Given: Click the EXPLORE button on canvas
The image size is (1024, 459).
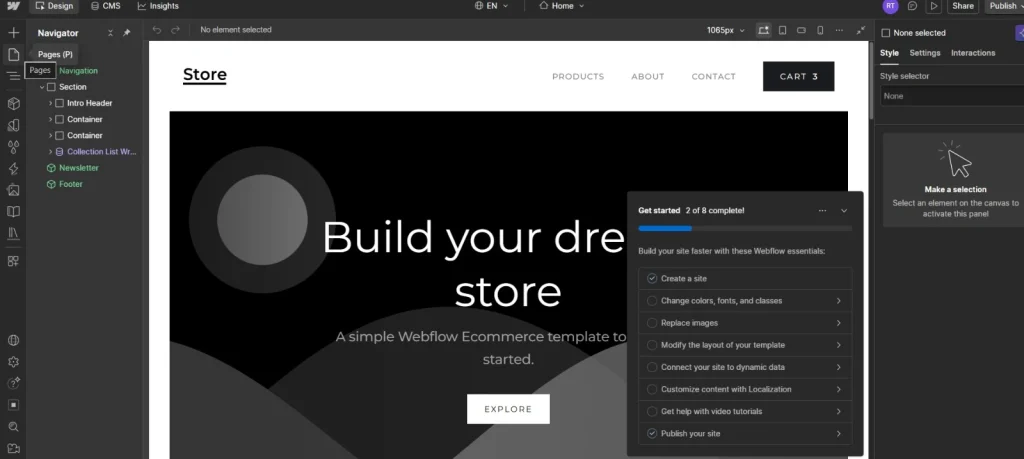Looking at the screenshot, I should tap(508, 409).
